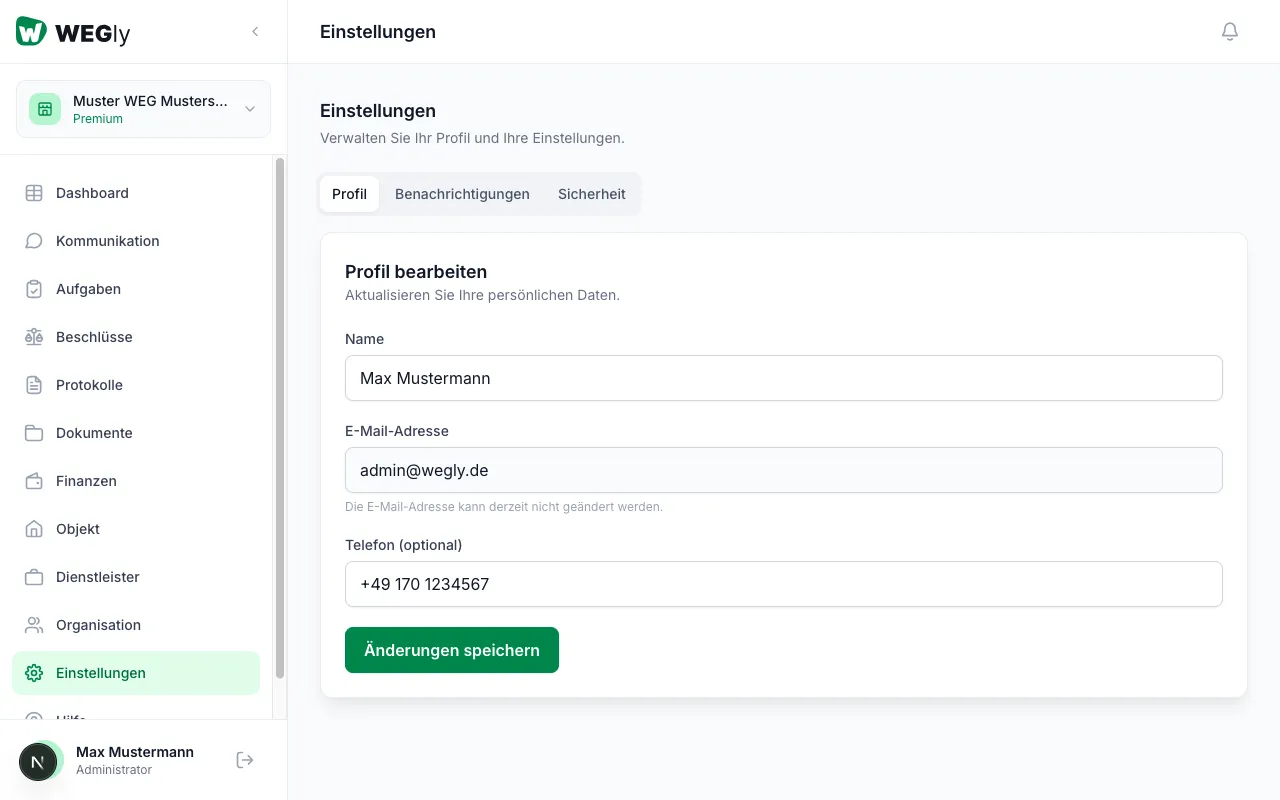Viewport: 1280px width, 800px height.
Task: Click inside the Name input field
Action: (784, 378)
